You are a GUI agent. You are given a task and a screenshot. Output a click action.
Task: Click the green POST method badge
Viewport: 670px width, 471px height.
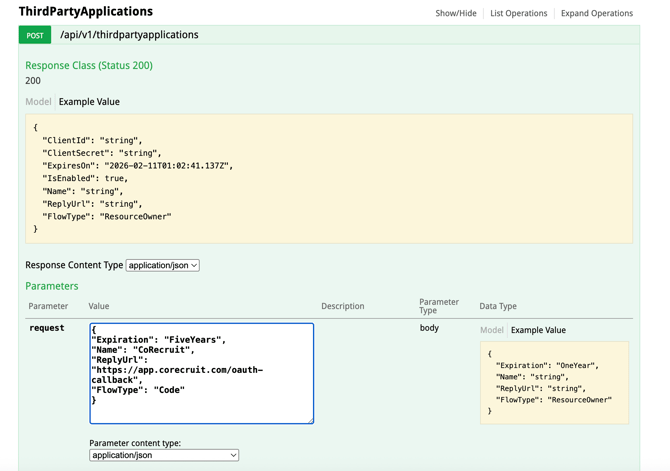35,35
